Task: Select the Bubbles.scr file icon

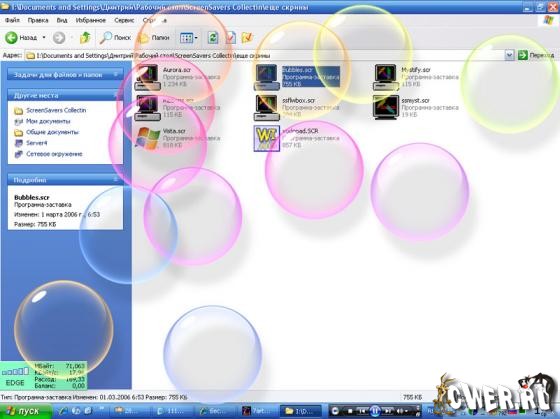Action: (266, 77)
